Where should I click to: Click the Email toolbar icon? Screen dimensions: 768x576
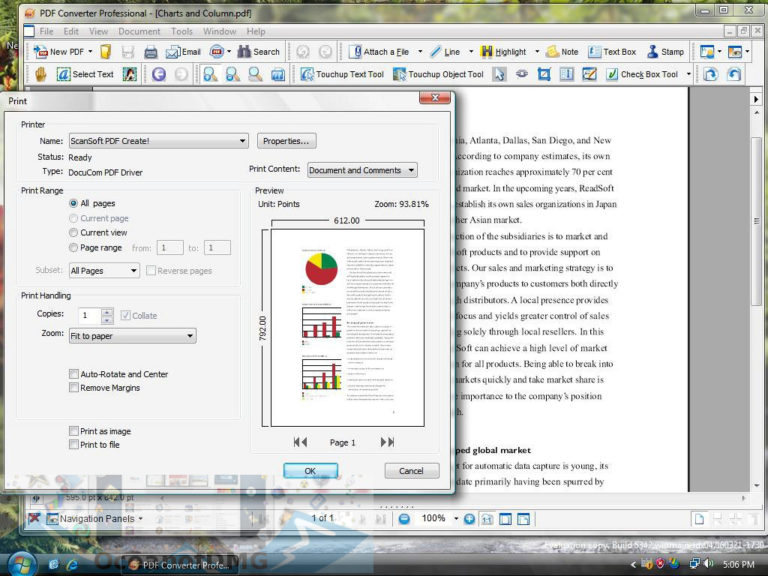click(x=183, y=51)
